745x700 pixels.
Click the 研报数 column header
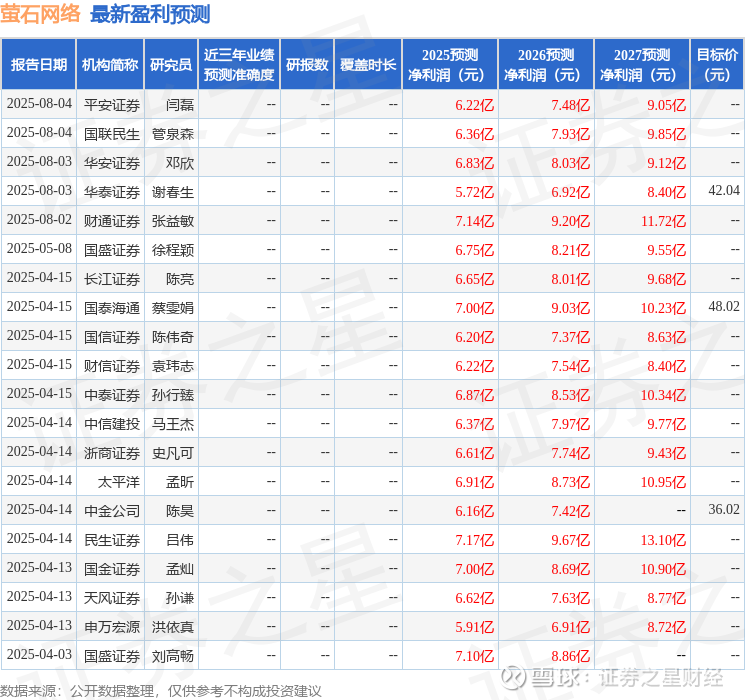click(x=307, y=65)
